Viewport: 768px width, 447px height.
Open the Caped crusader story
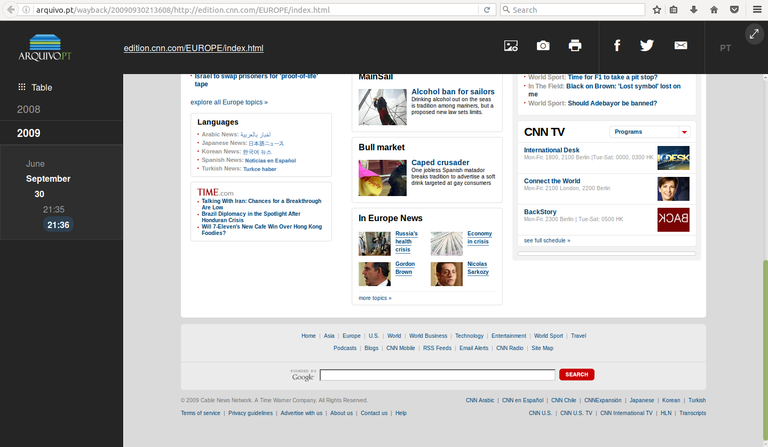(440, 162)
